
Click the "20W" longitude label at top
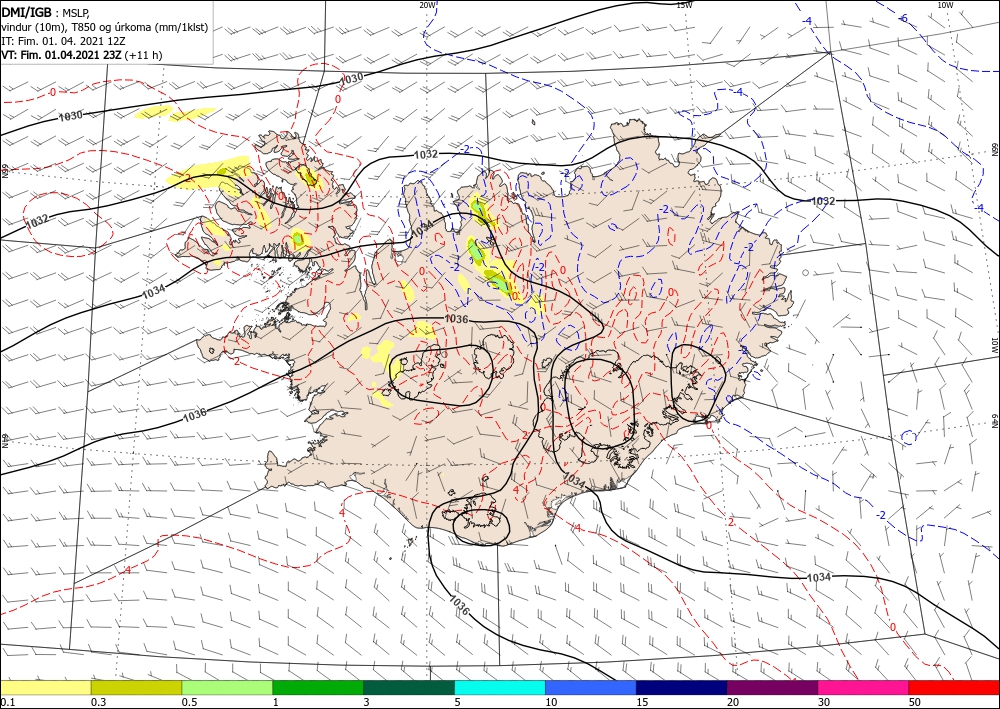coord(427,5)
